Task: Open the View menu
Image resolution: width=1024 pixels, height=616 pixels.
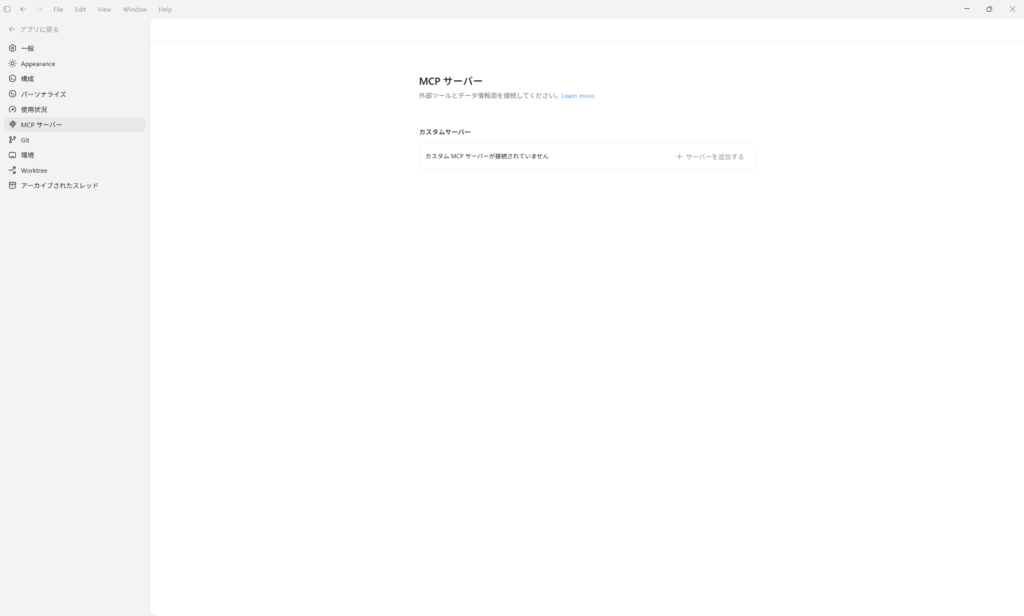Action: tap(104, 9)
